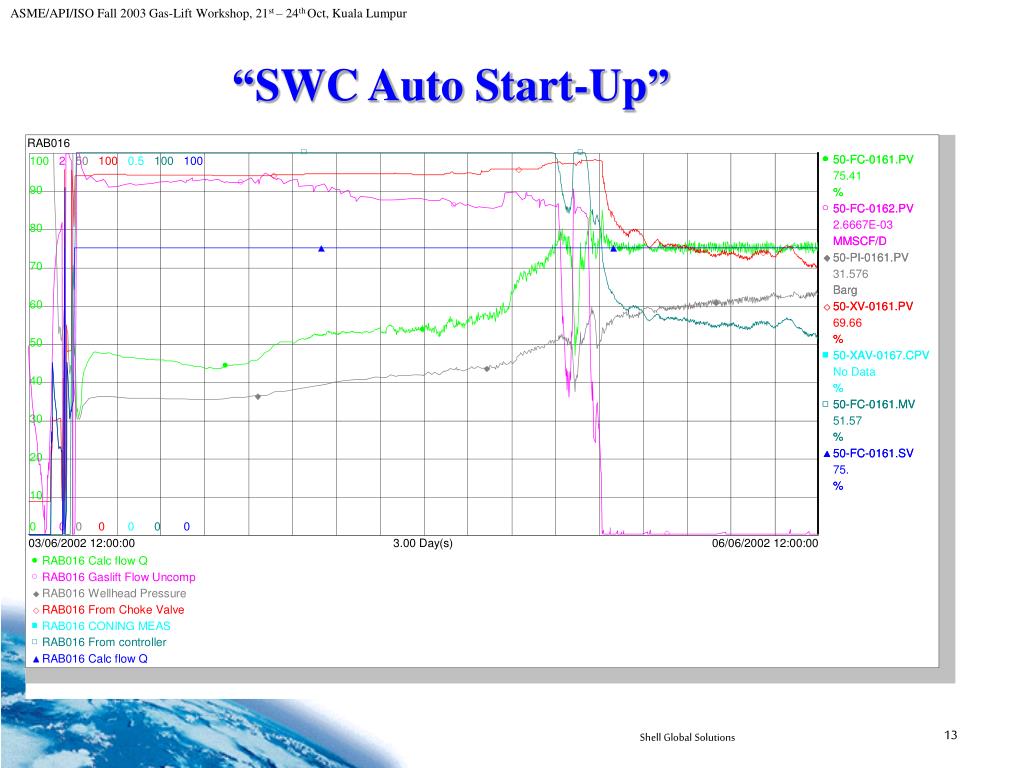Click RAB016 CONING MEAS legend row
Viewport: 1024px width, 768px height.
point(101,626)
